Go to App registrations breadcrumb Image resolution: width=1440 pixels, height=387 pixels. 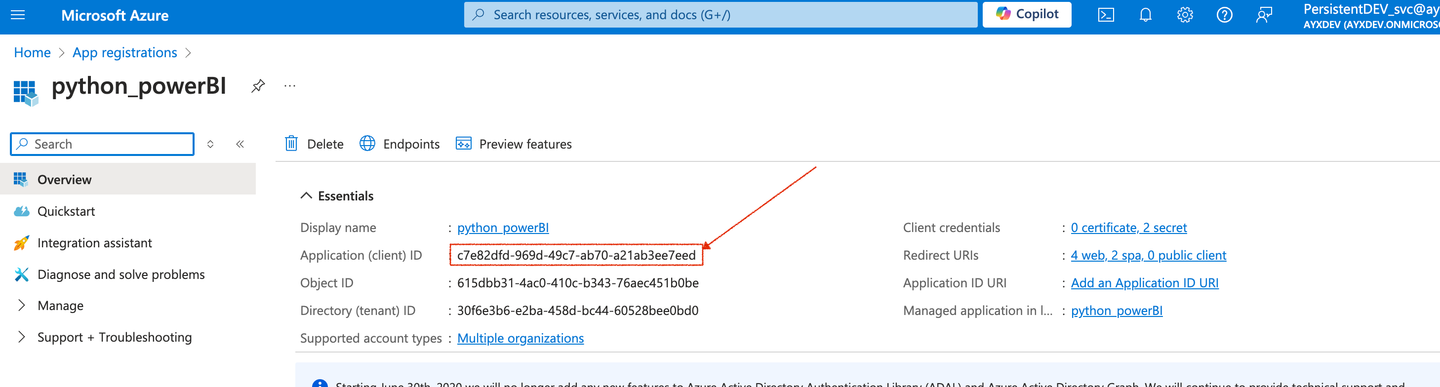[125, 53]
